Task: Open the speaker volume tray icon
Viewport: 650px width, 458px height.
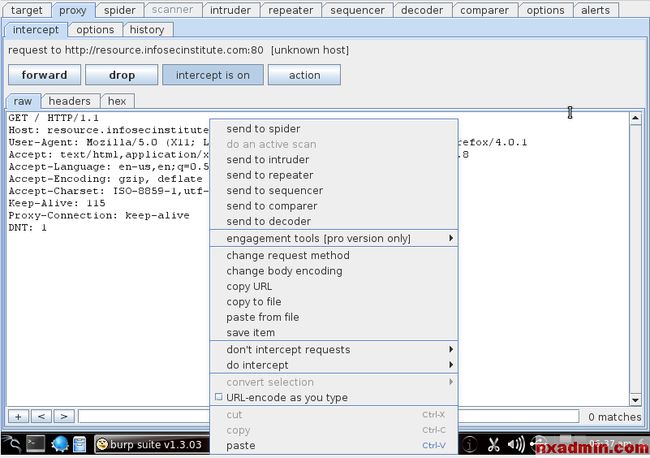Action: (516, 444)
